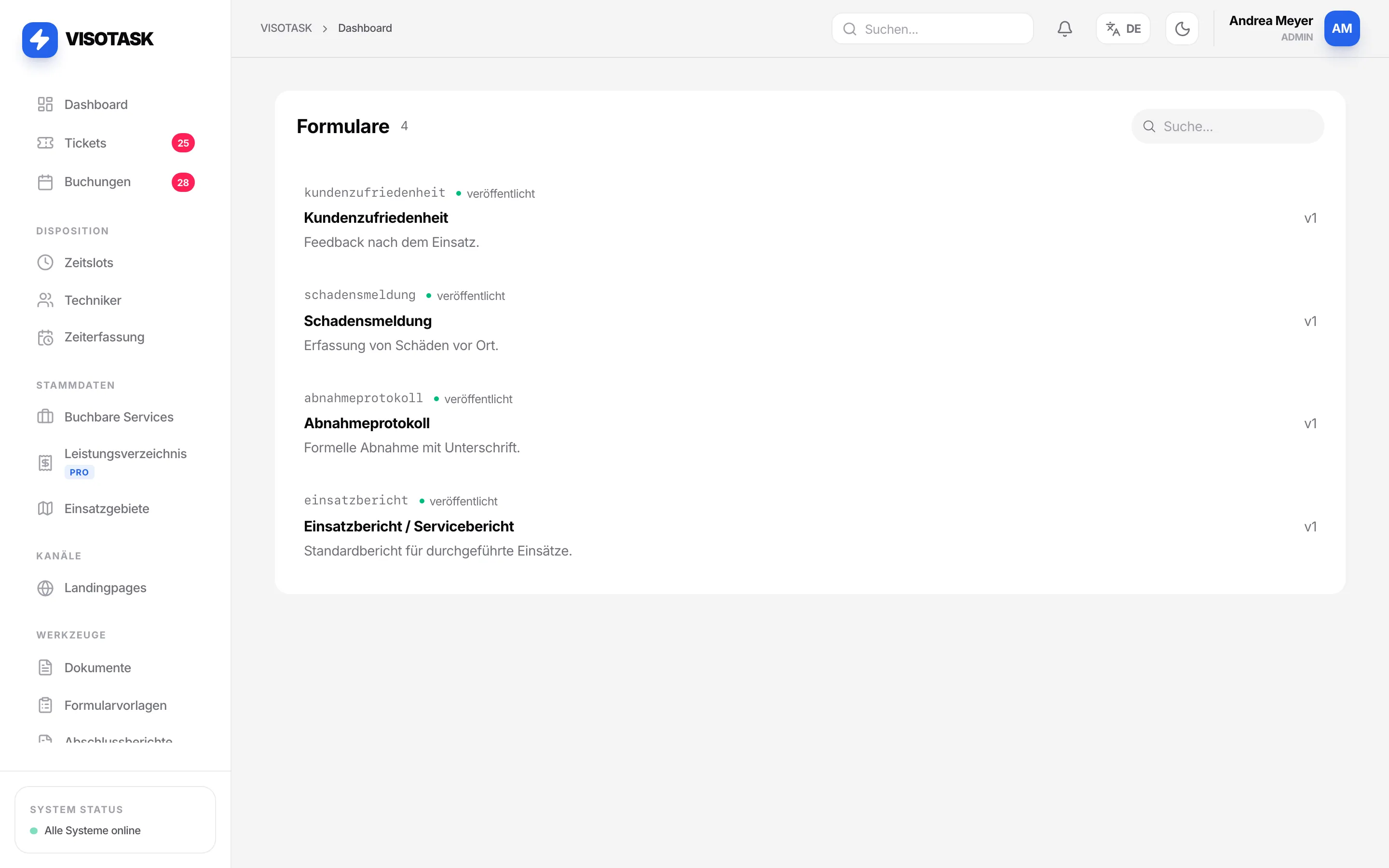This screenshot has width=1389, height=868.
Task: Click veröffentlicht status next to schadensmeldung
Action: coord(471,296)
